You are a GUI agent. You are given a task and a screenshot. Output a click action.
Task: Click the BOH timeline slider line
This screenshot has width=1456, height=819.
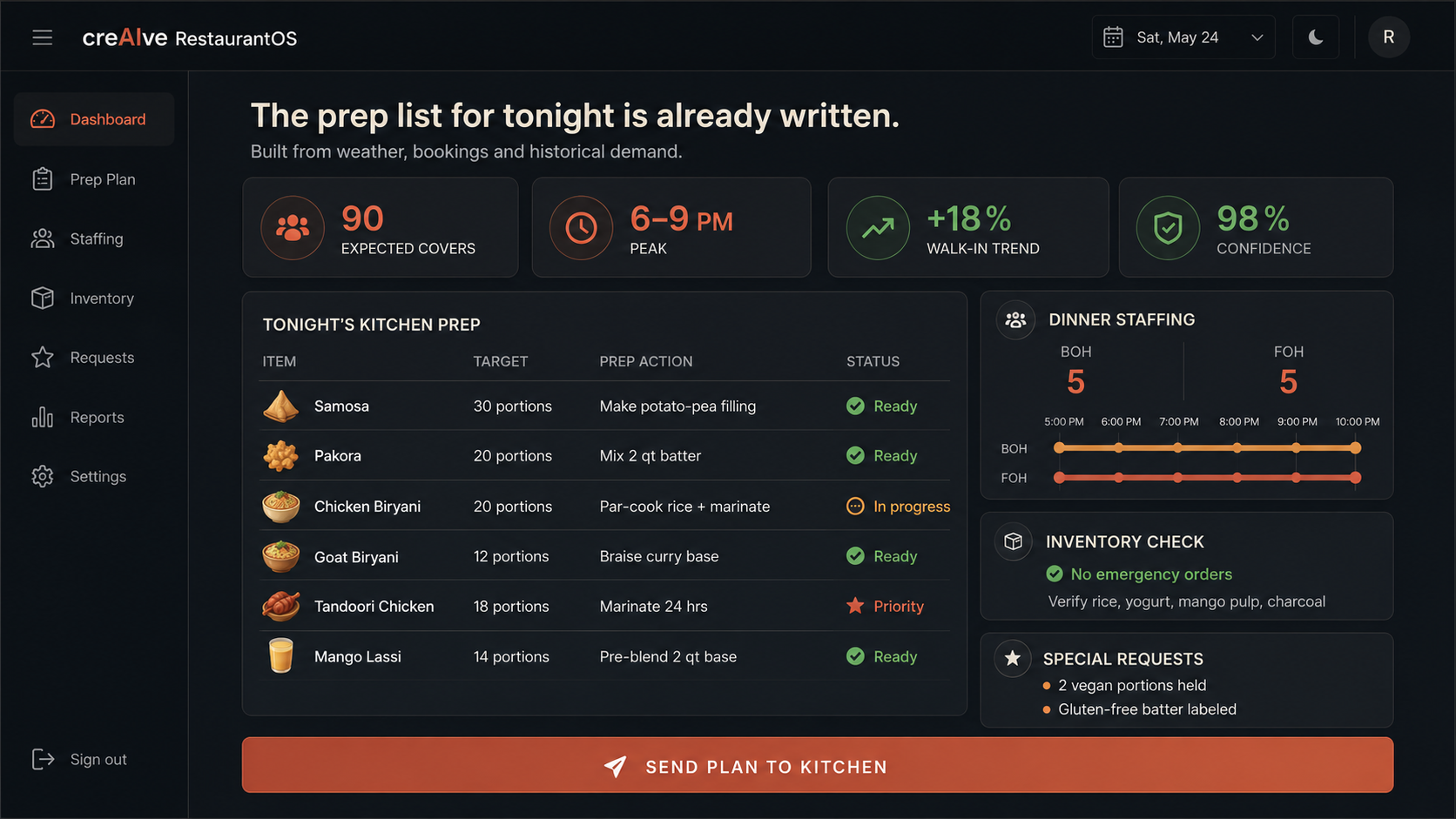click(1207, 448)
